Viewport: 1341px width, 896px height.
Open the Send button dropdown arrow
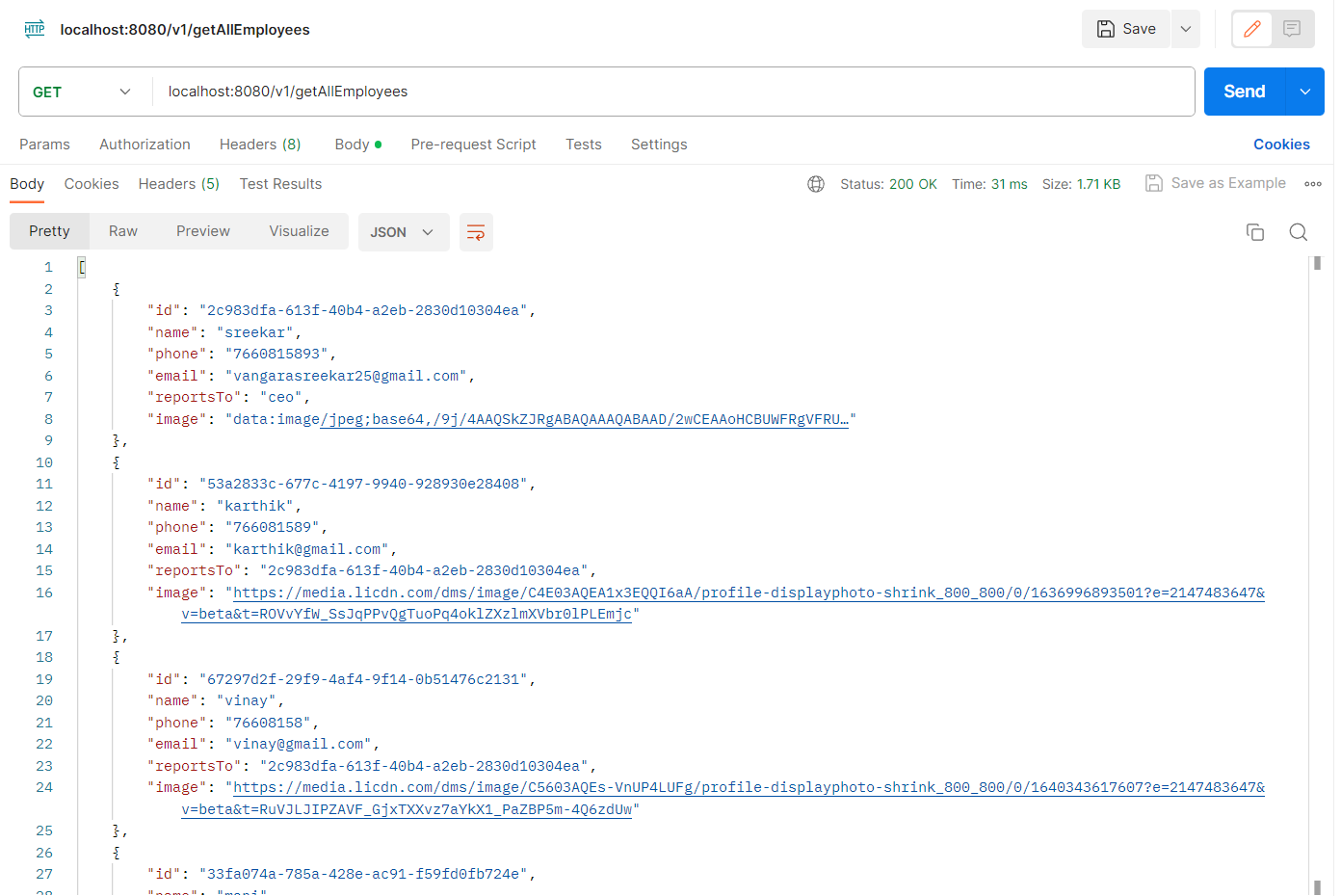(1304, 92)
